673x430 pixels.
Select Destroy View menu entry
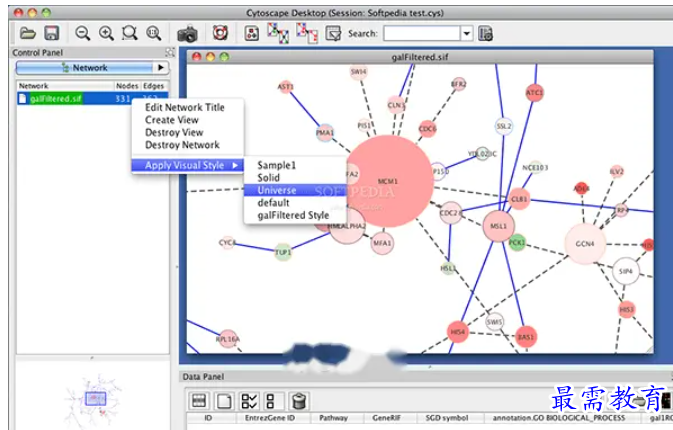tap(174, 132)
